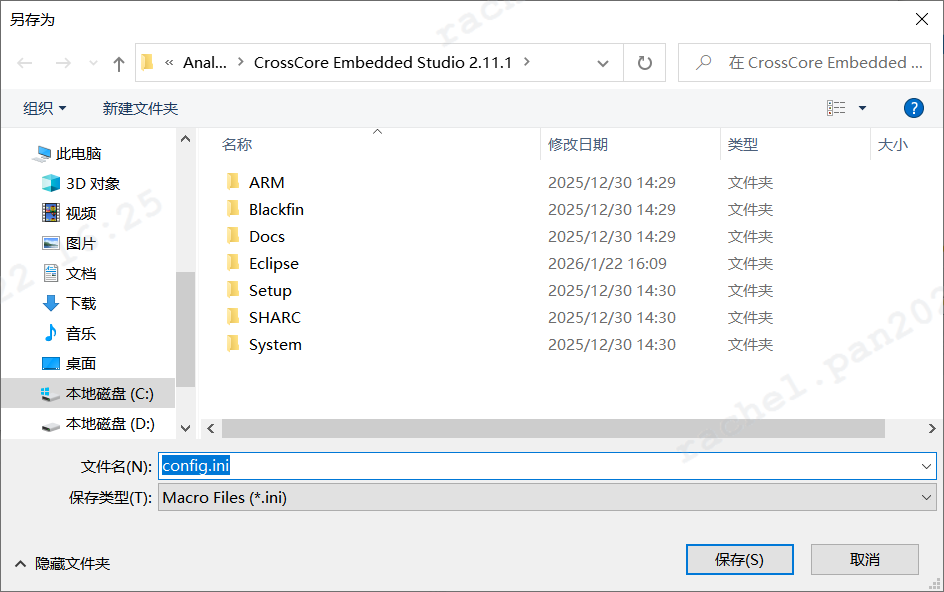This screenshot has width=944, height=592.
Task: Change the view layout icon
Action: click(836, 108)
